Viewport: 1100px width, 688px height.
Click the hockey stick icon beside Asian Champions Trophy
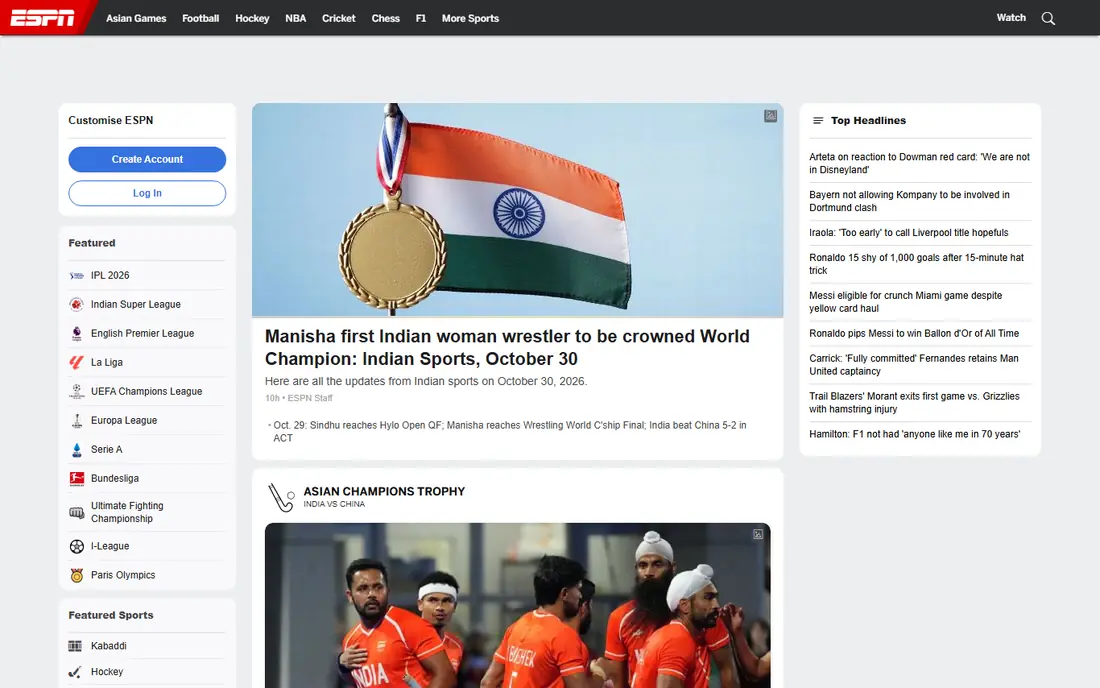tap(281, 497)
